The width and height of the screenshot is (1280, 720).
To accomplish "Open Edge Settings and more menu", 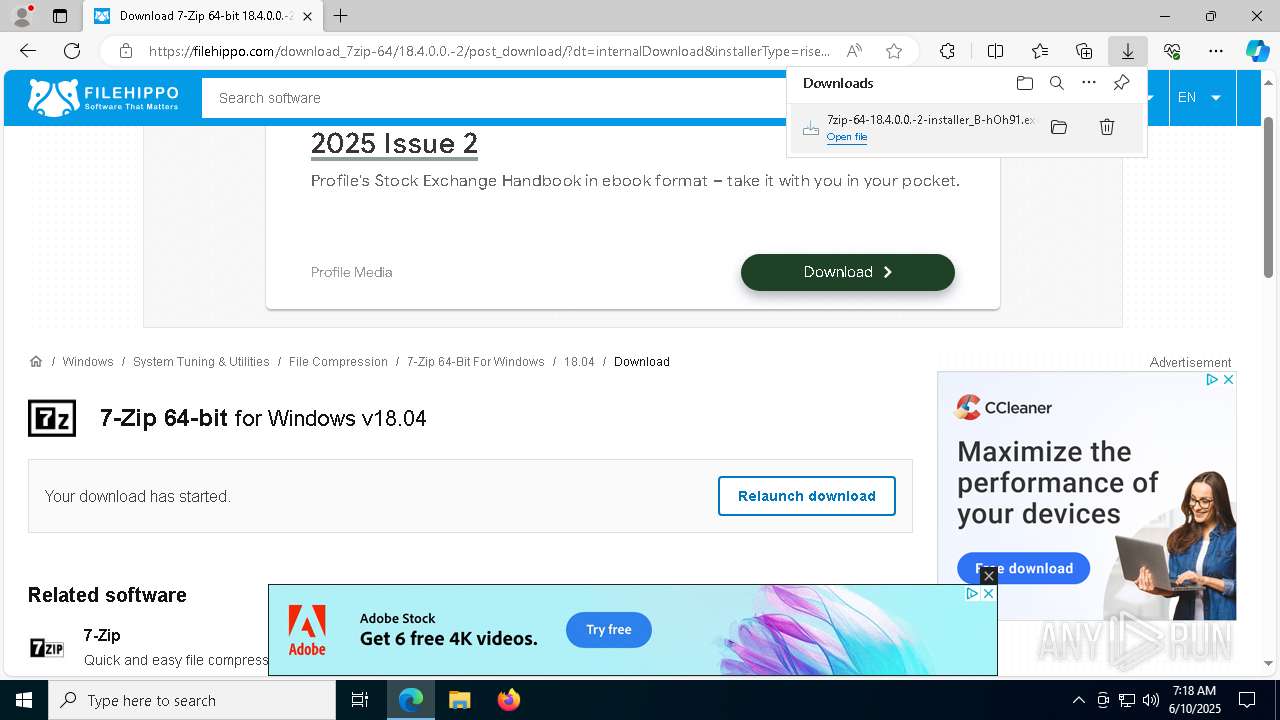I will pyautogui.click(x=1216, y=51).
